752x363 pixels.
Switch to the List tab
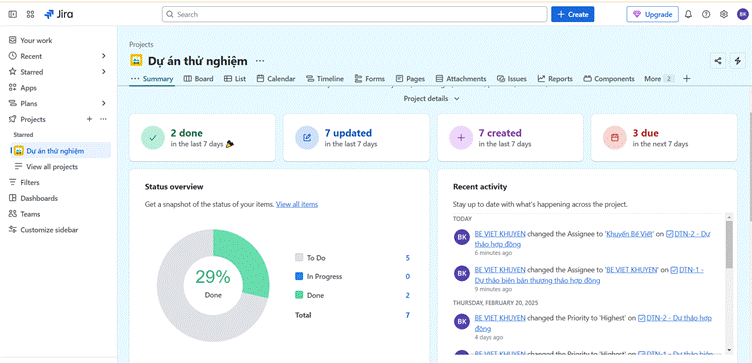[235, 79]
